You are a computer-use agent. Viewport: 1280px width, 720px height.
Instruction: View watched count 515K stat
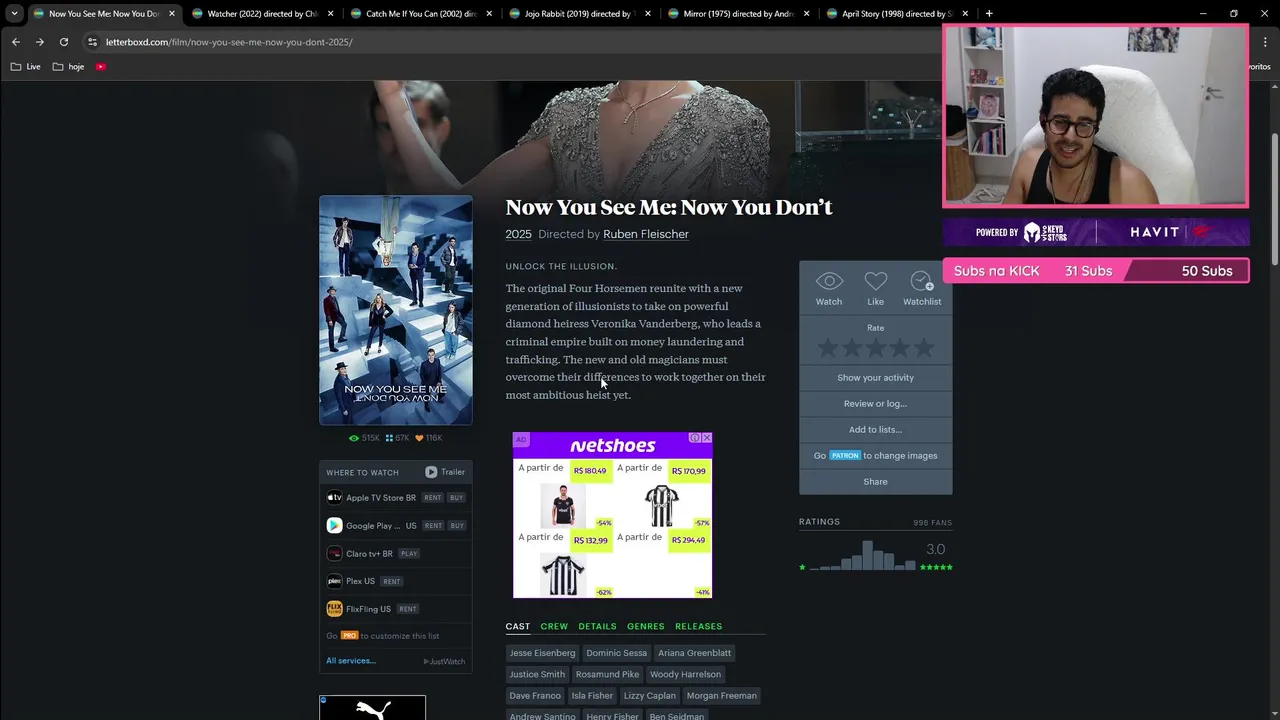(x=364, y=438)
